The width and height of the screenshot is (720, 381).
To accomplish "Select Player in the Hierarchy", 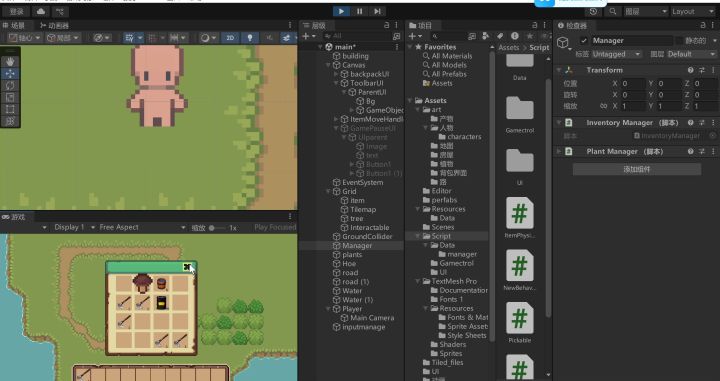I will pos(352,309).
